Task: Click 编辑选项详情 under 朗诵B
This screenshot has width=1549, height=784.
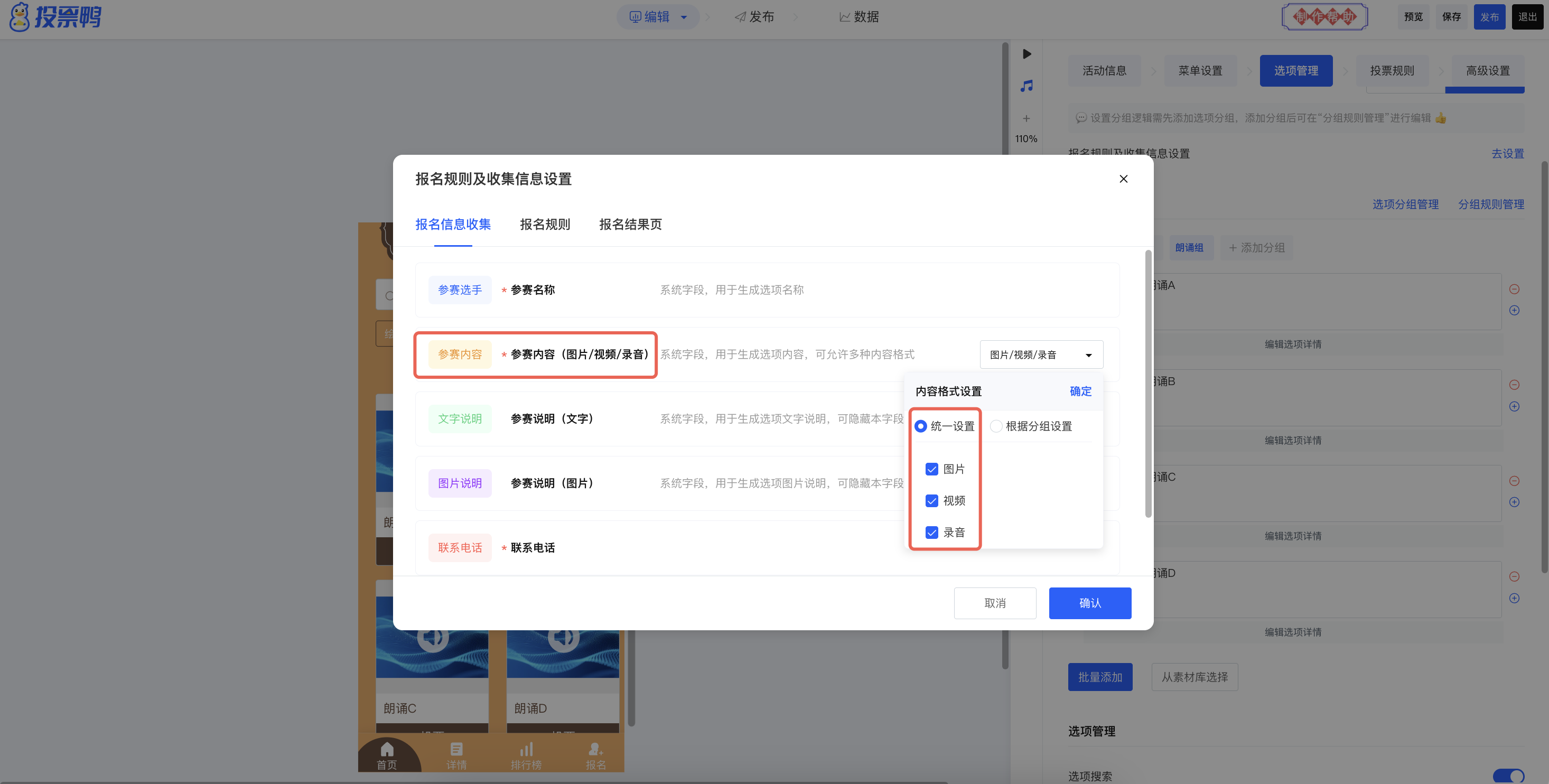Action: click(1293, 441)
